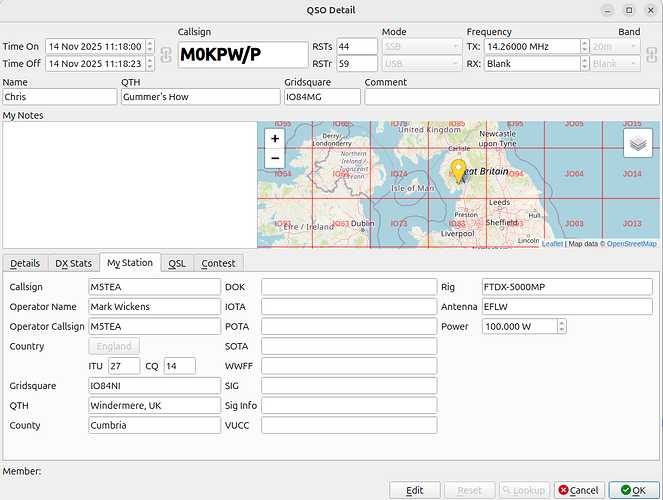Click into the My Notes text area

(128, 185)
